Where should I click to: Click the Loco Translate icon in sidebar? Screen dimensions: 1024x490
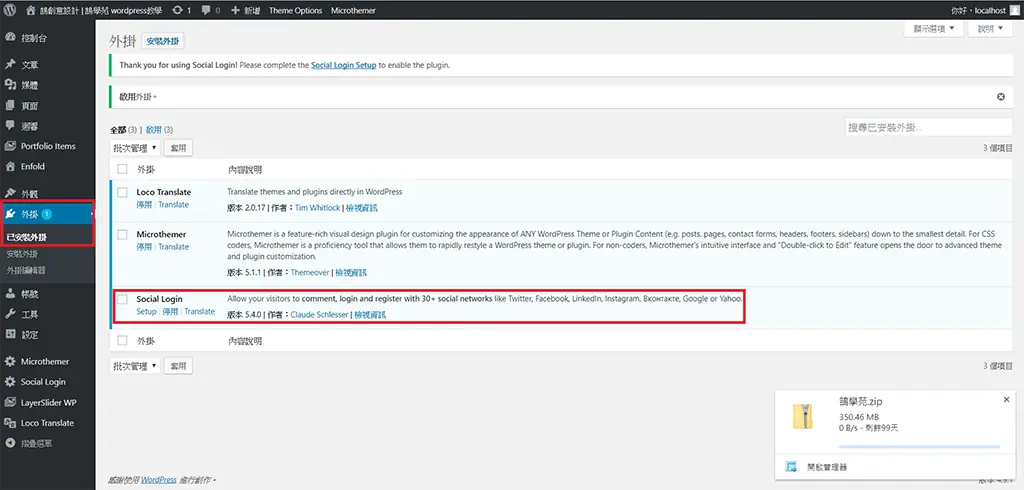tap(10, 423)
